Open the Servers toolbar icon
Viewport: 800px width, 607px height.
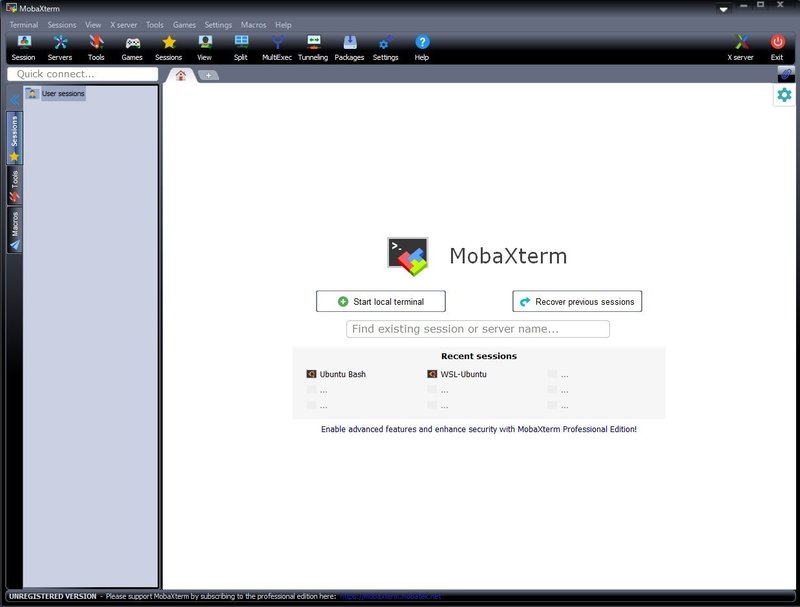(60, 48)
